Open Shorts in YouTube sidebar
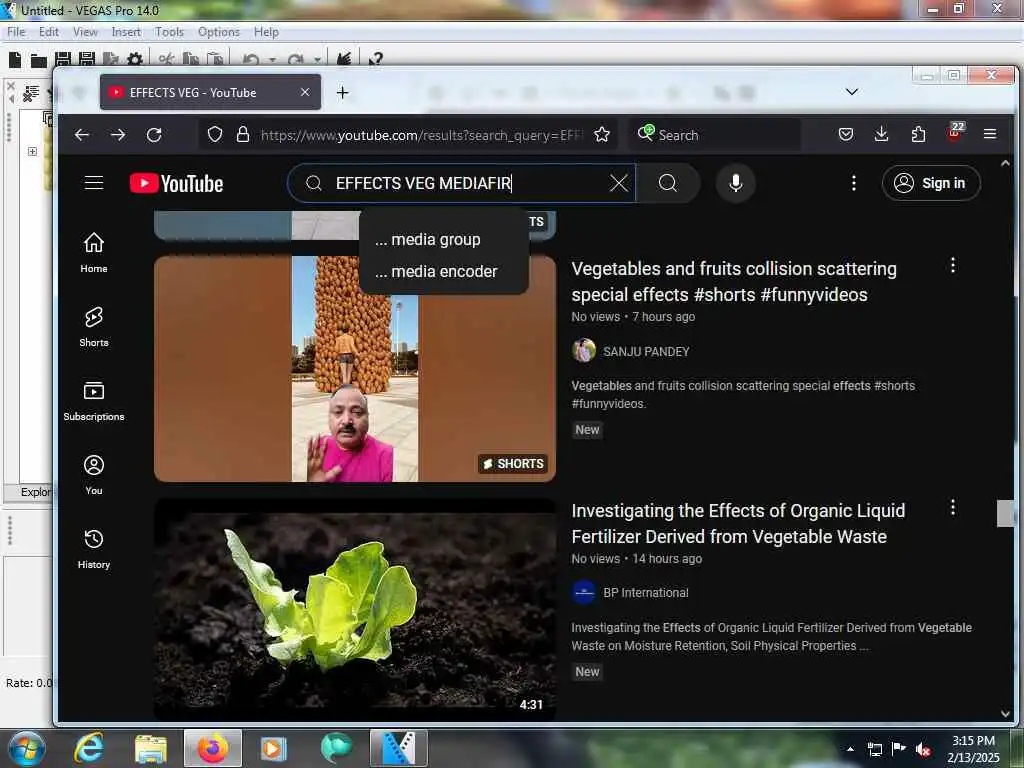 pos(94,327)
